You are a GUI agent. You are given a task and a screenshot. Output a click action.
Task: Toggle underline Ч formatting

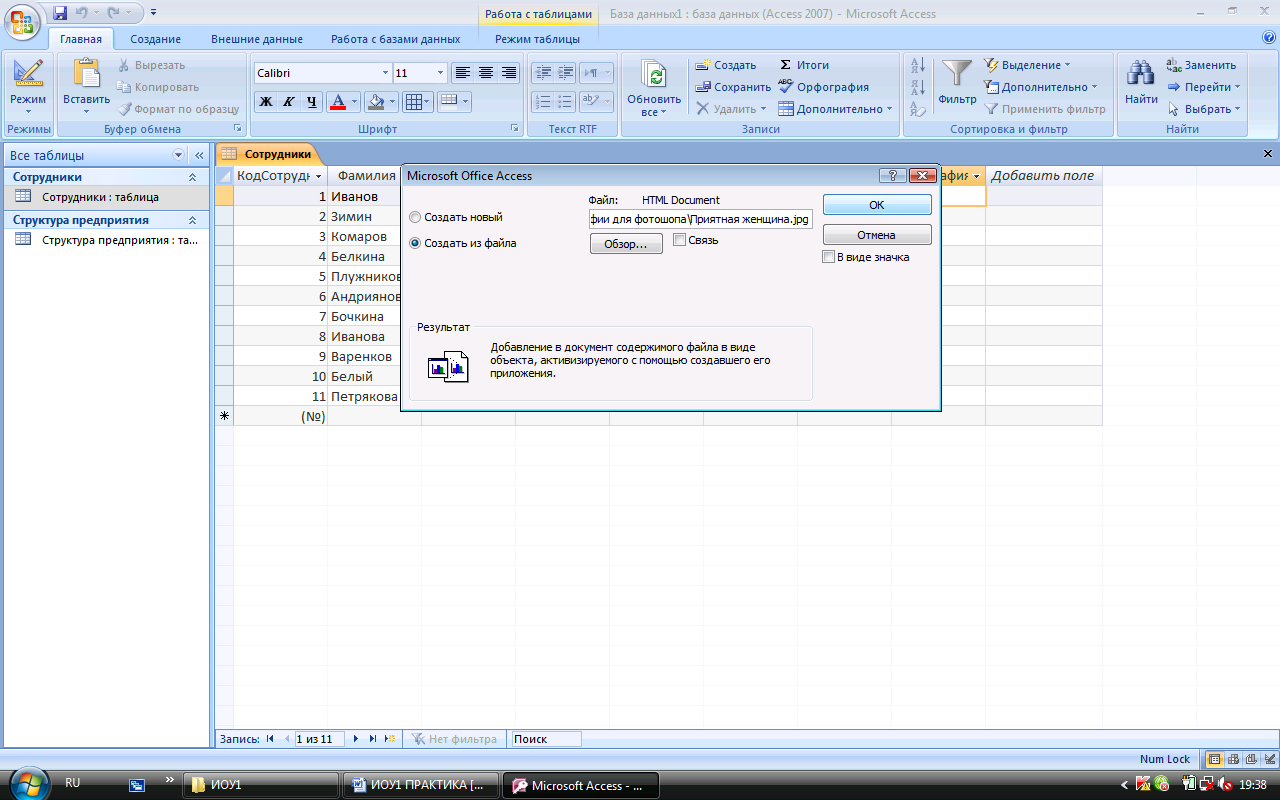pos(311,102)
